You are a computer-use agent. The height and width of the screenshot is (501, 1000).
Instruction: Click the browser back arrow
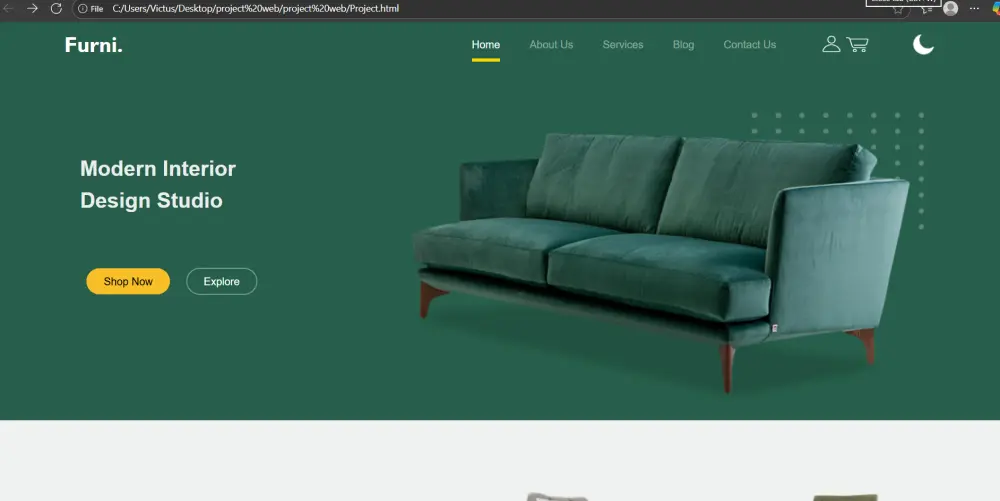tap(8, 8)
